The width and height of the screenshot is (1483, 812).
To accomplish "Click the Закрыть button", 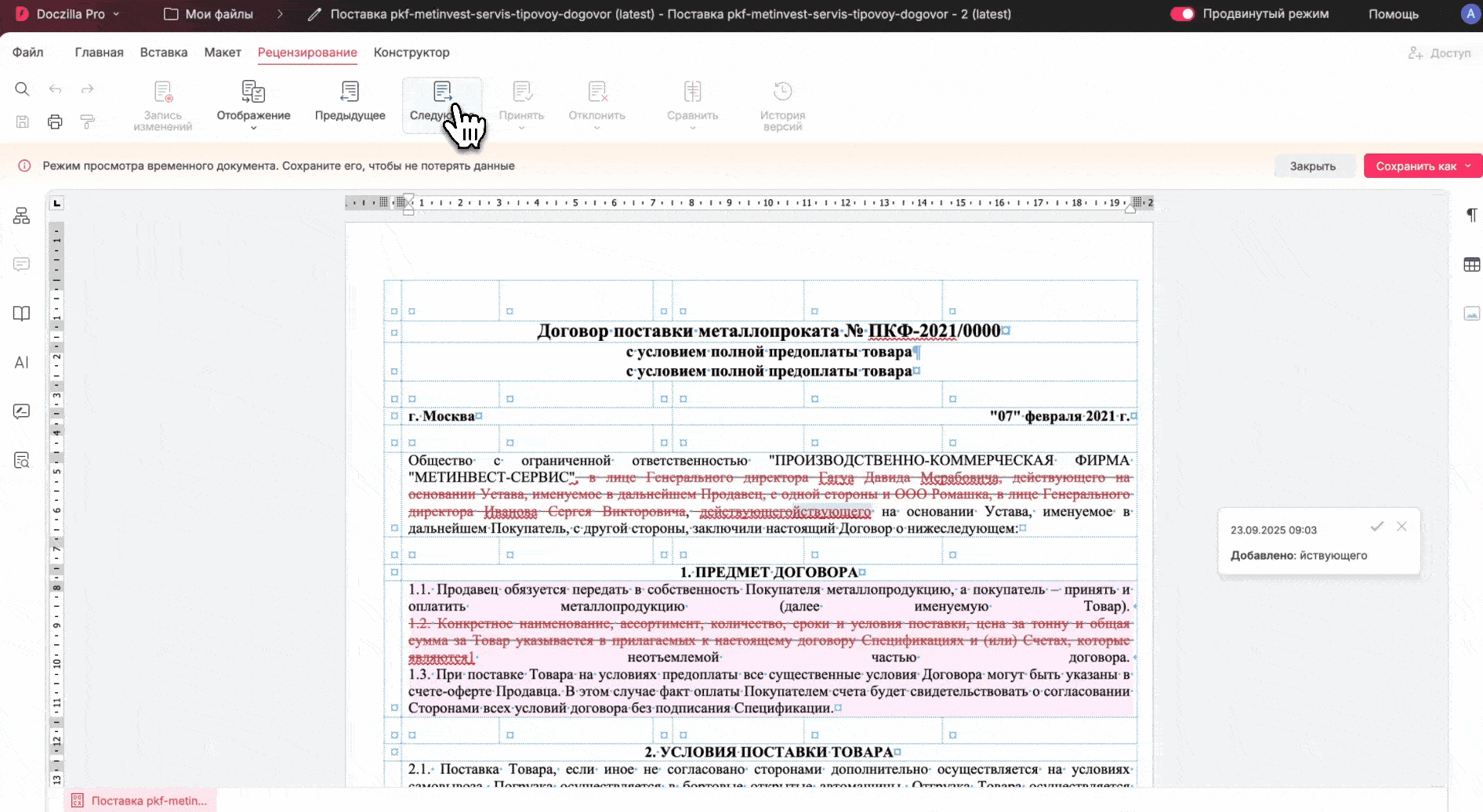I will tap(1313, 166).
